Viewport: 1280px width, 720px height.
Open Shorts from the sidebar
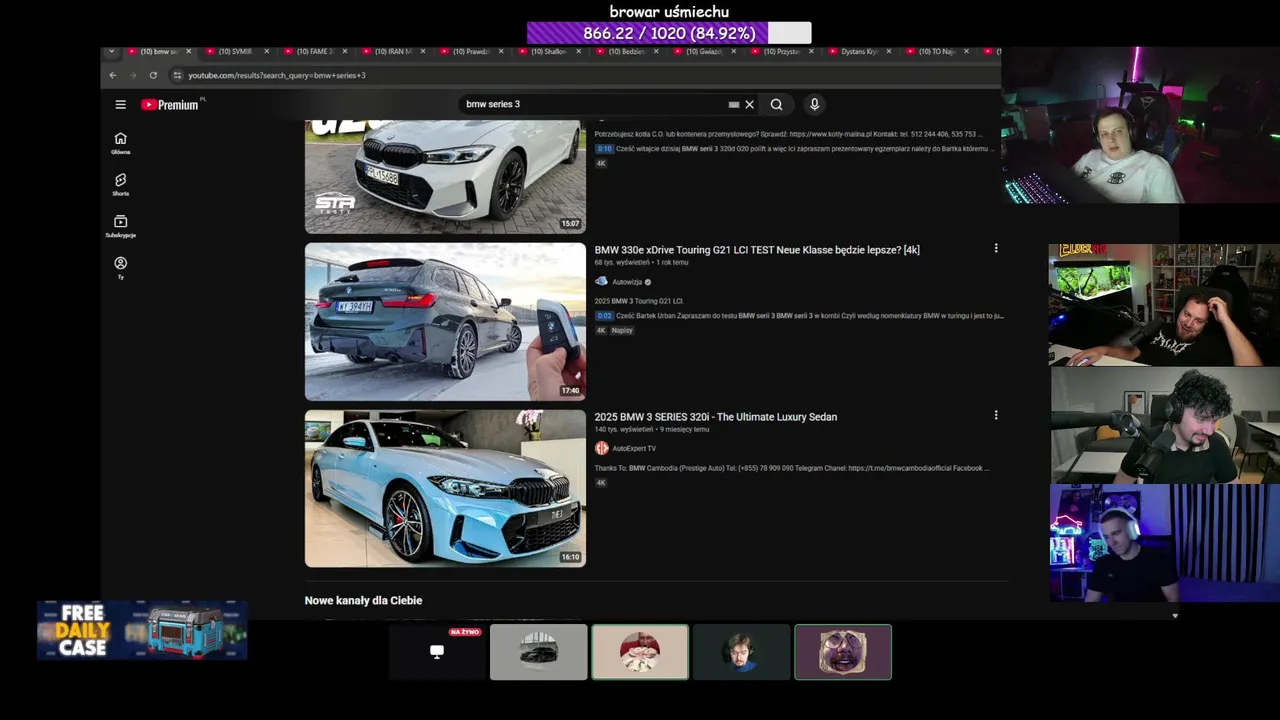tap(120, 185)
